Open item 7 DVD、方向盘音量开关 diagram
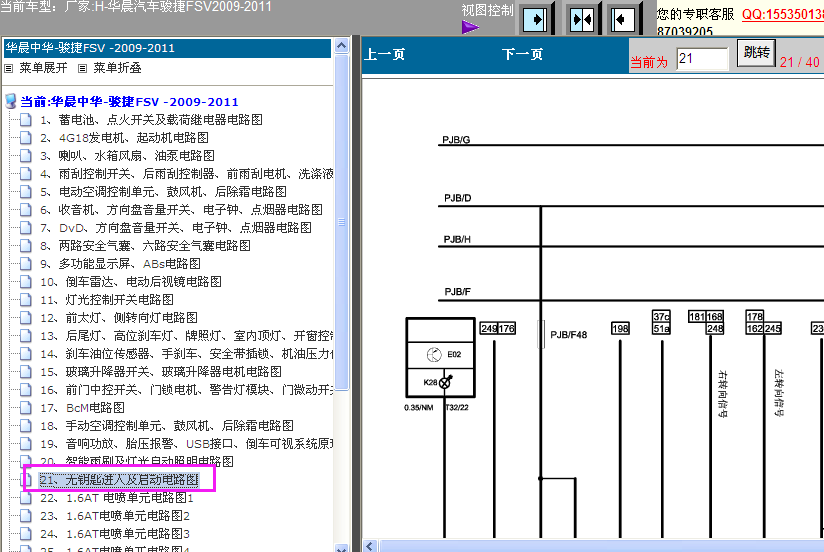The image size is (824, 552). [x=176, y=228]
